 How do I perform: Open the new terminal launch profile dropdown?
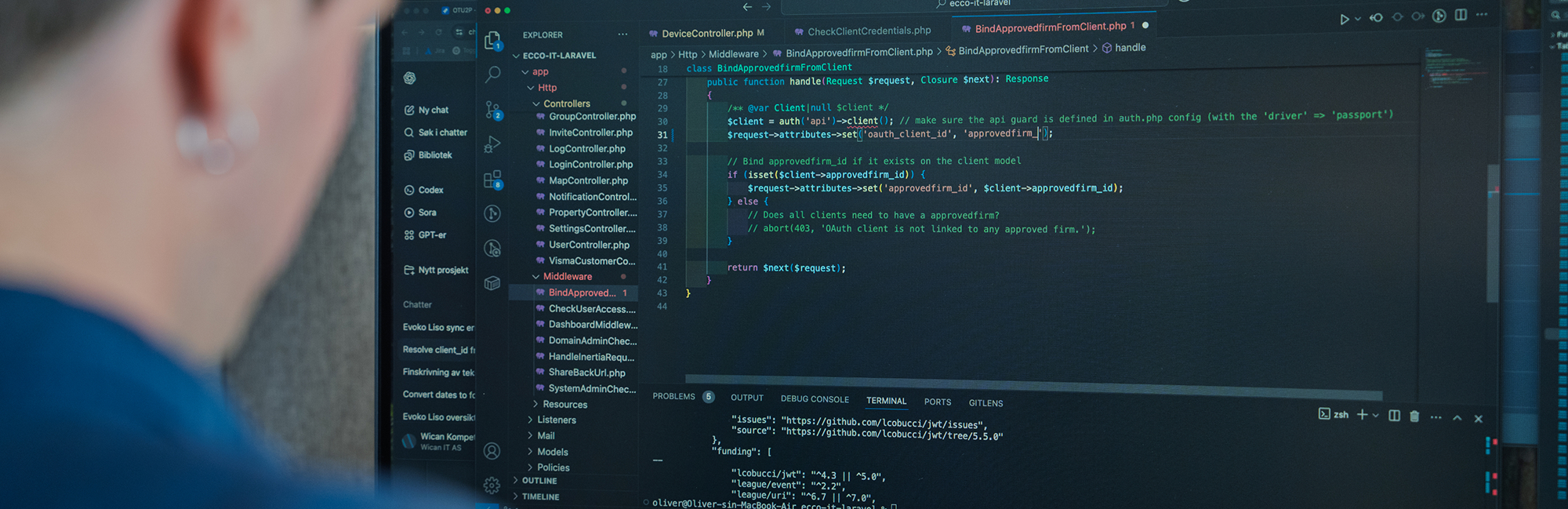coord(1375,416)
